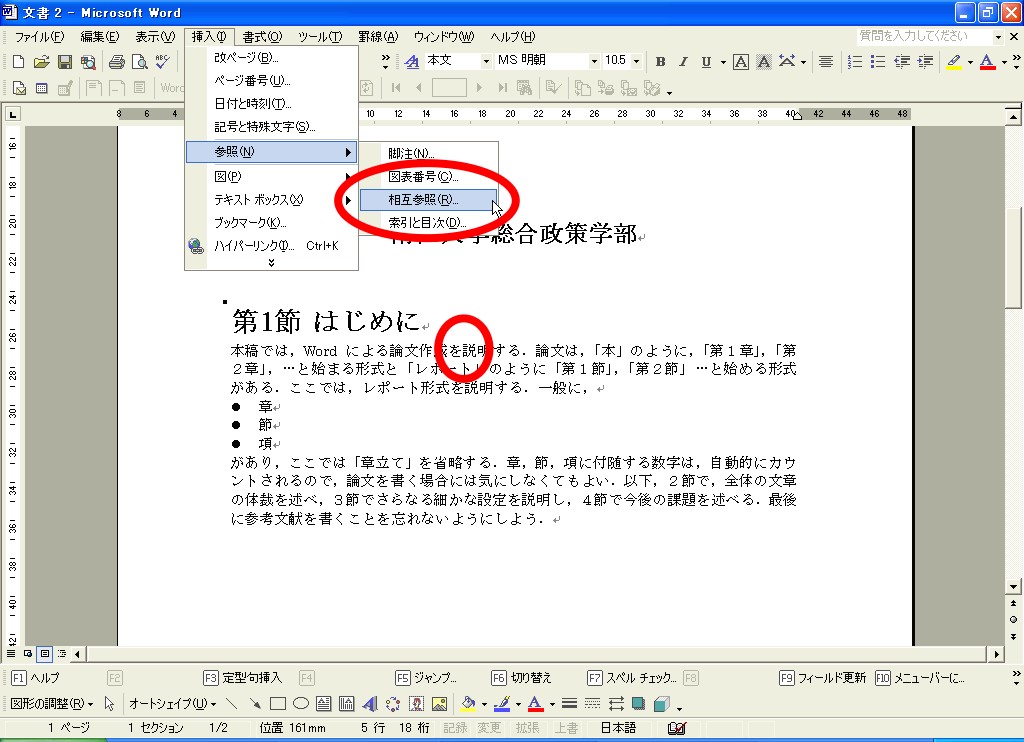The width and height of the screenshot is (1024, 742).
Task: Open the font size dropdown 10.5
Action: click(x=636, y=61)
